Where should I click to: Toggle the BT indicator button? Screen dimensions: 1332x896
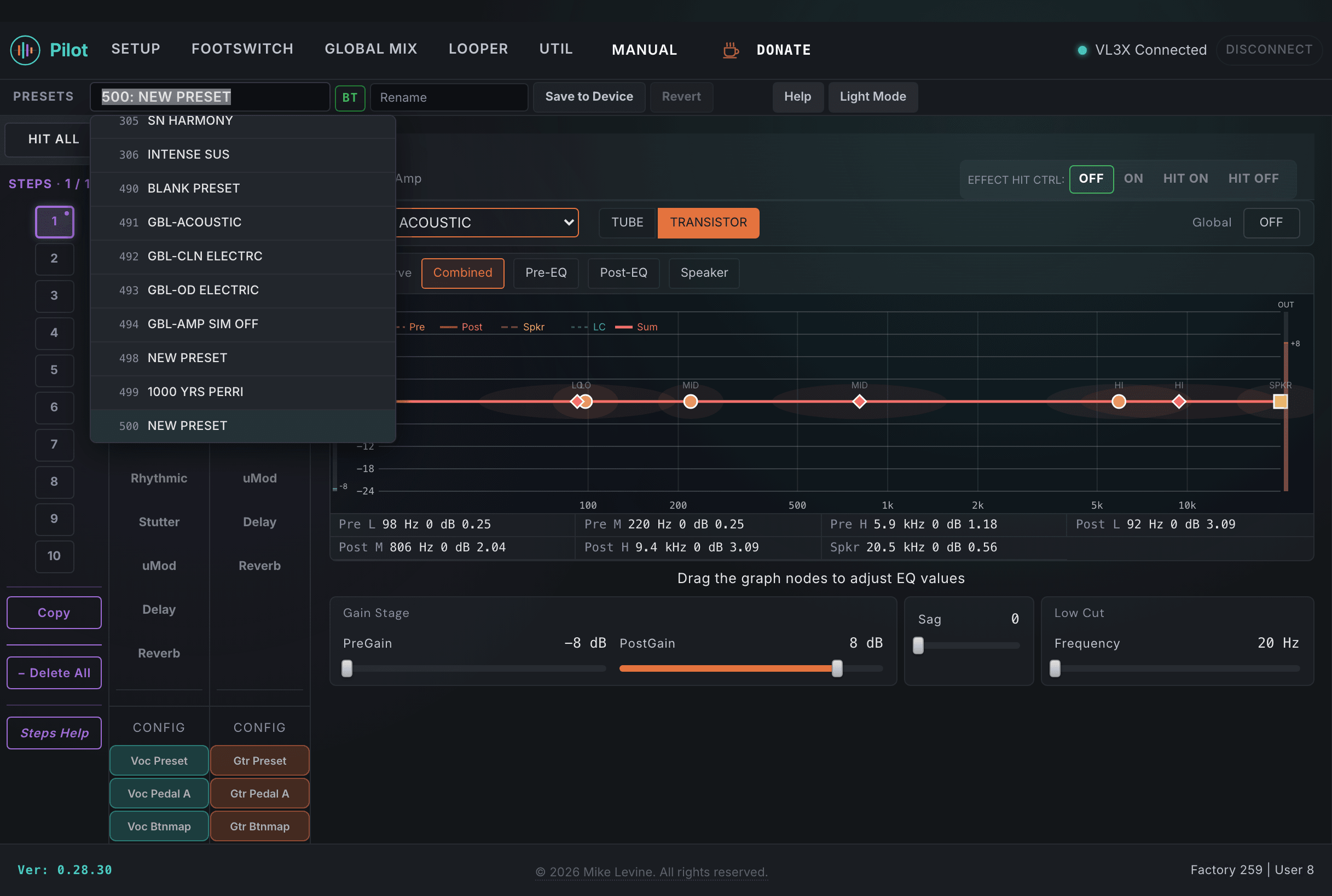[350, 97]
